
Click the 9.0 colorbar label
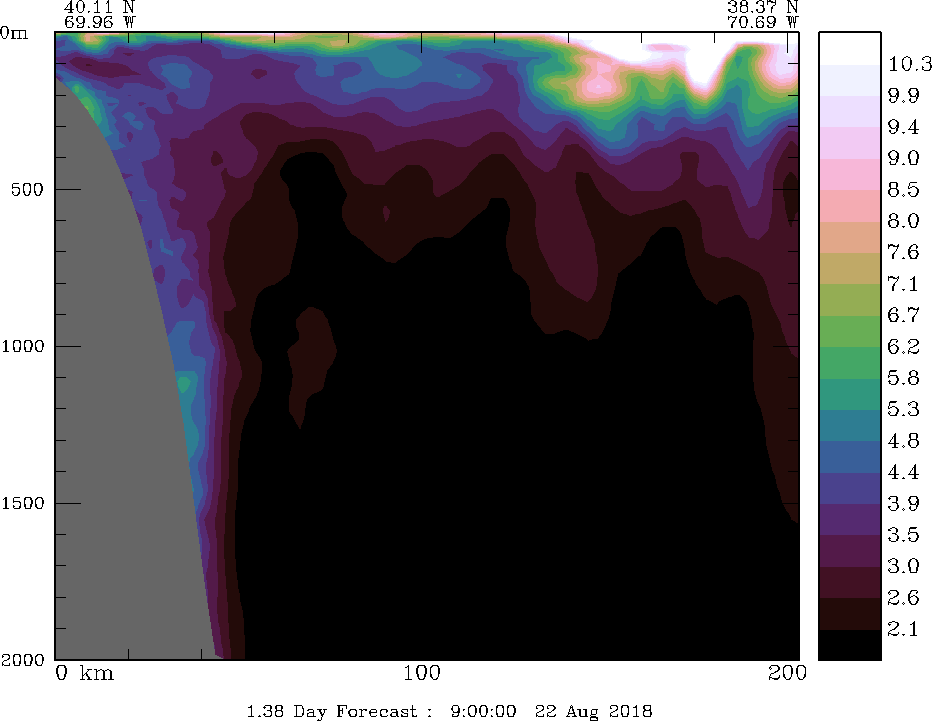tap(903, 158)
